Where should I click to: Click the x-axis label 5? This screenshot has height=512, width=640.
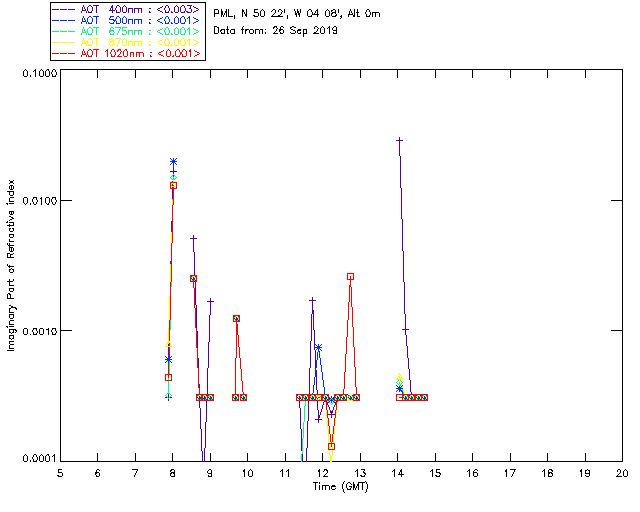click(x=60, y=474)
